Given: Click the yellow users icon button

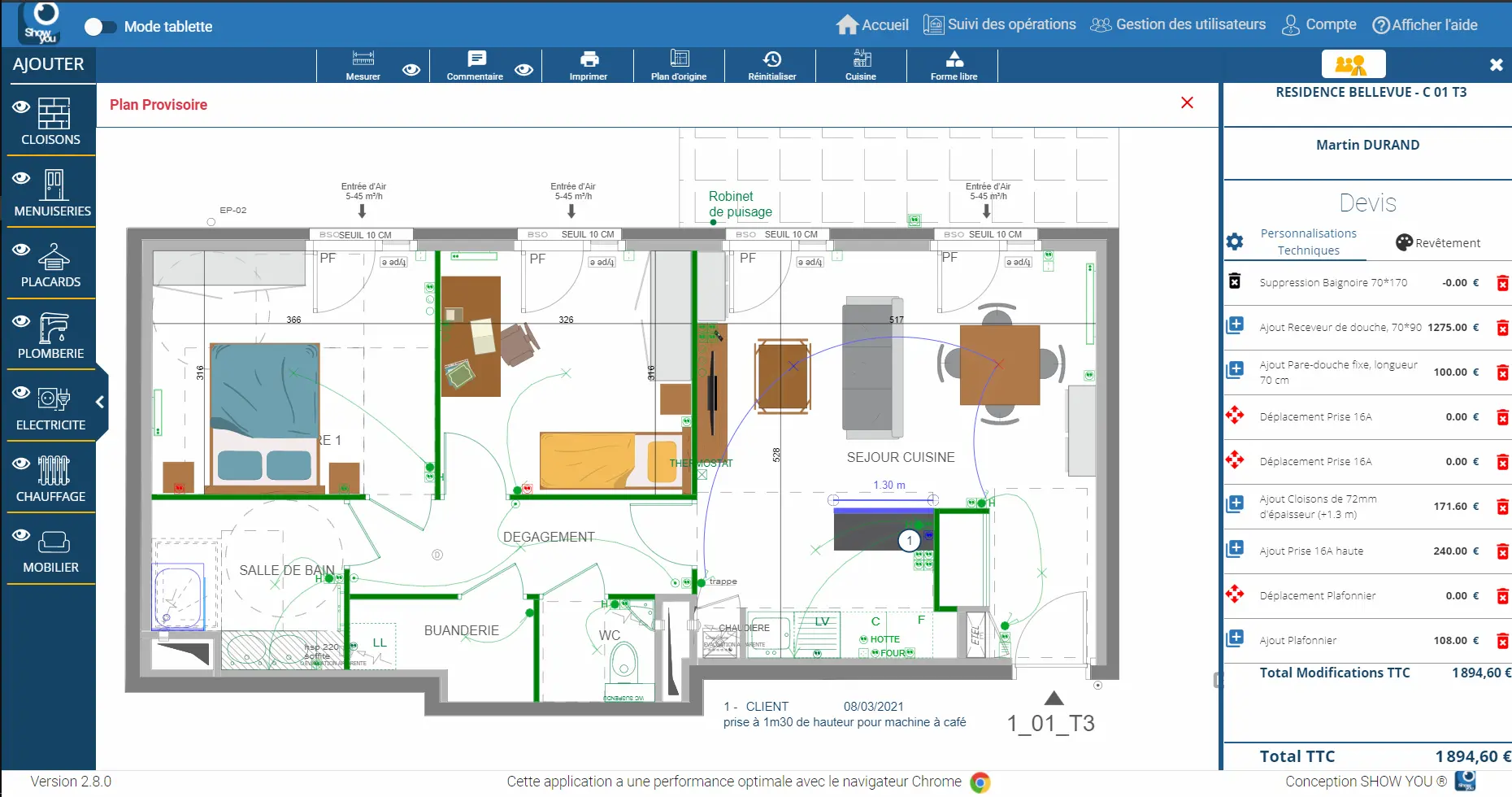Looking at the screenshot, I should click(x=1353, y=64).
